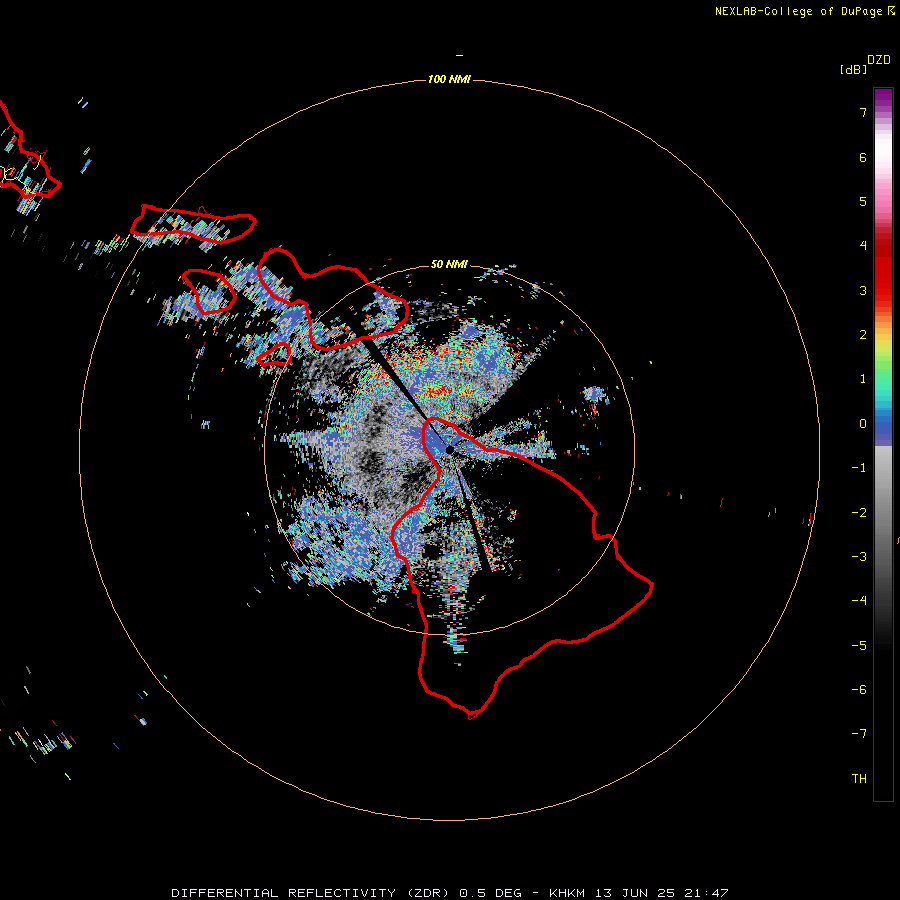Image resolution: width=900 pixels, height=900 pixels.
Task: Click the DZD legend title
Action: [879, 60]
